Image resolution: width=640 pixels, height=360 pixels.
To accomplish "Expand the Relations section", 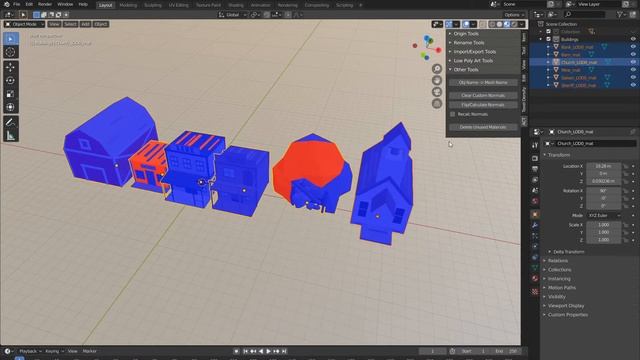I will coord(558,261).
